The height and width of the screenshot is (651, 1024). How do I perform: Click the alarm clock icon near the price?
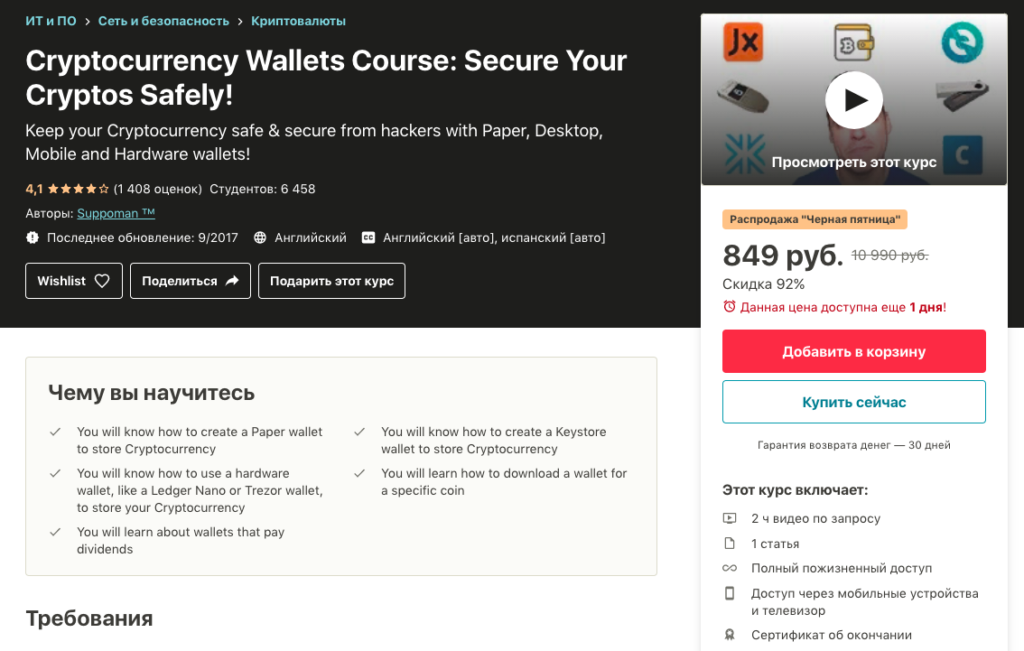coord(729,307)
